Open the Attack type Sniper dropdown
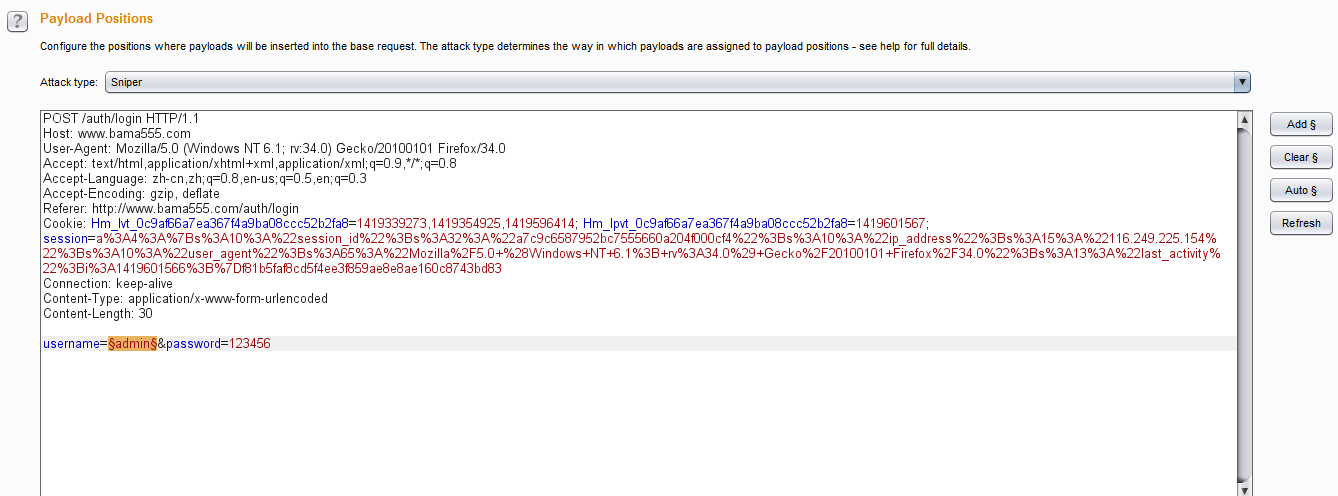The width and height of the screenshot is (1338, 496). point(678,82)
